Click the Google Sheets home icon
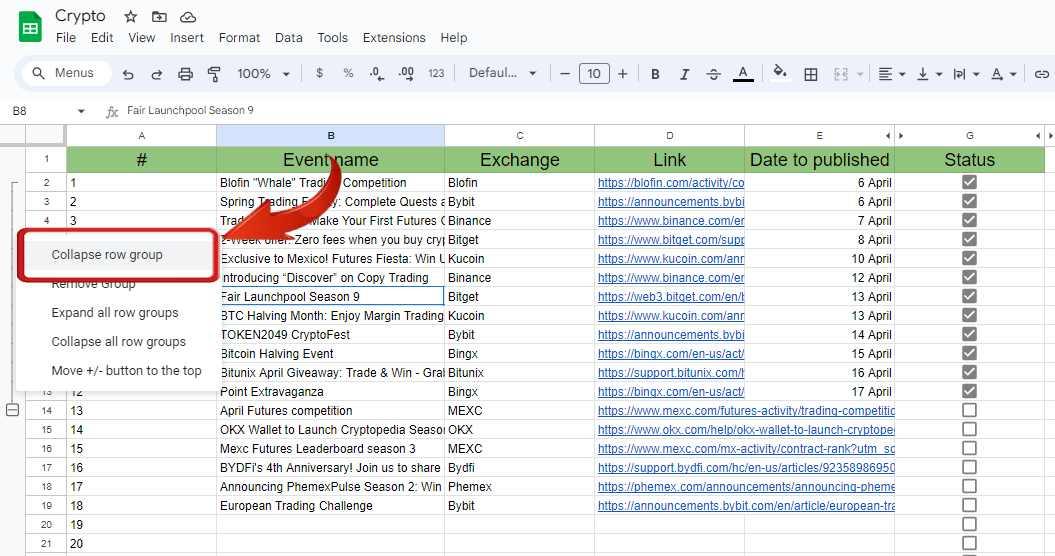The height and width of the screenshot is (556, 1055). click(30, 28)
